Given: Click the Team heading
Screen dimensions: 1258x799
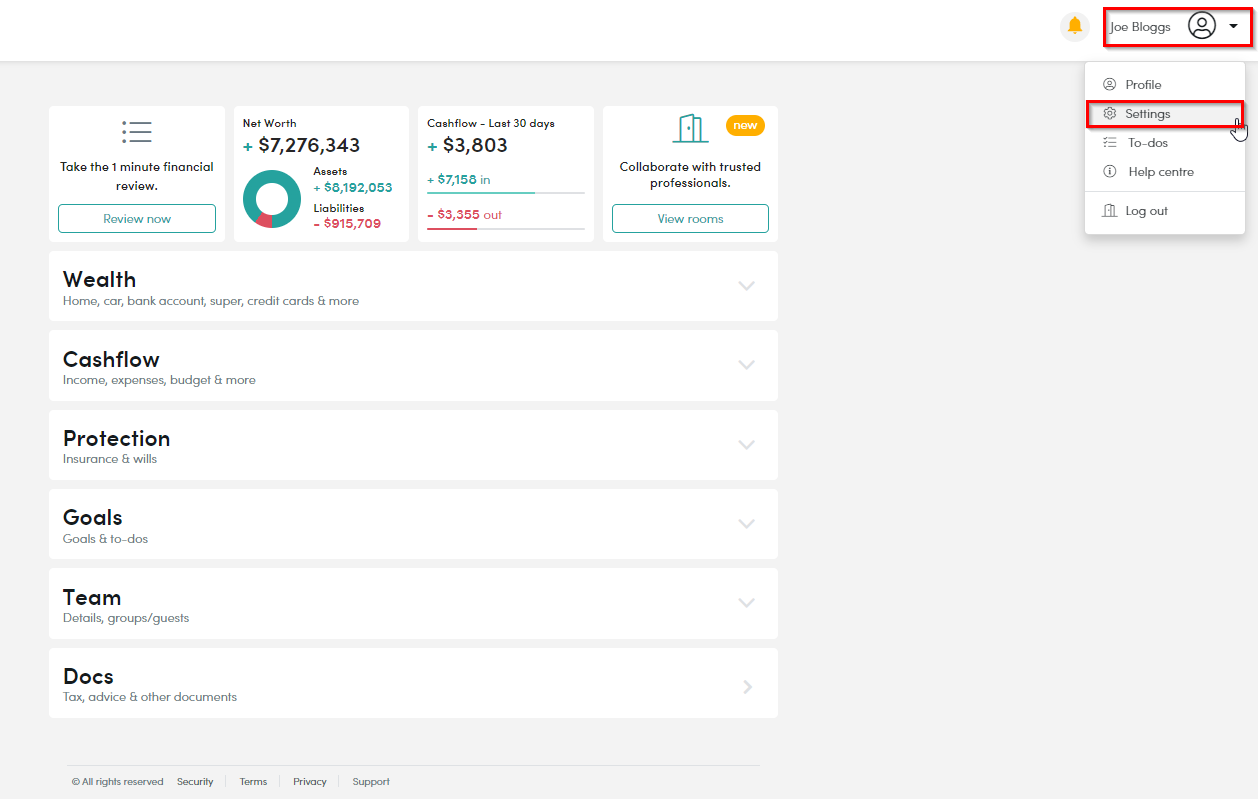Looking at the screenshot, I should tap(92, 597).
